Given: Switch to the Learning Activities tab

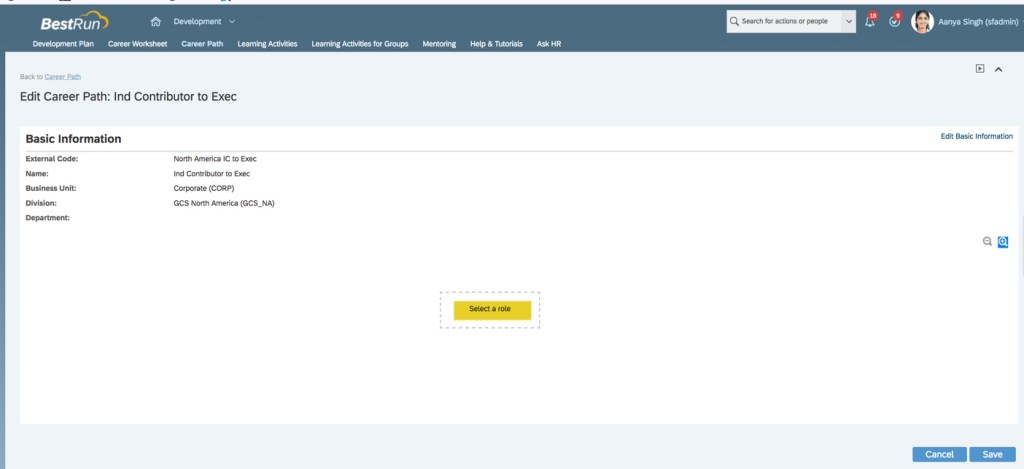Looking at the screenshot, I should 267,44.
